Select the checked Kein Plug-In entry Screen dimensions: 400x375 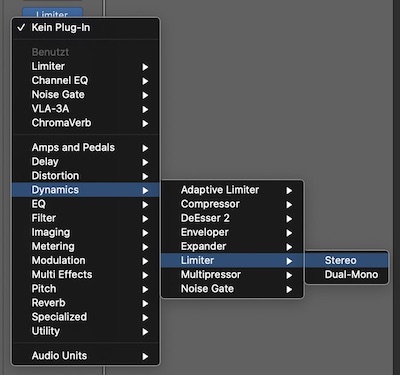point(86,28)
